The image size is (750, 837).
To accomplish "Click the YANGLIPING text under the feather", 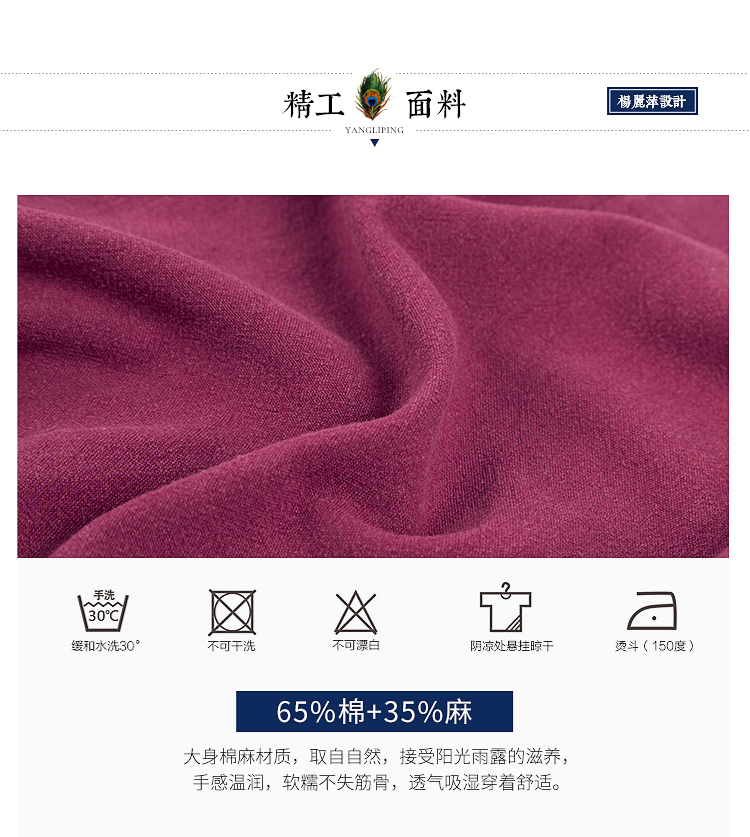I will click(374, 130).
